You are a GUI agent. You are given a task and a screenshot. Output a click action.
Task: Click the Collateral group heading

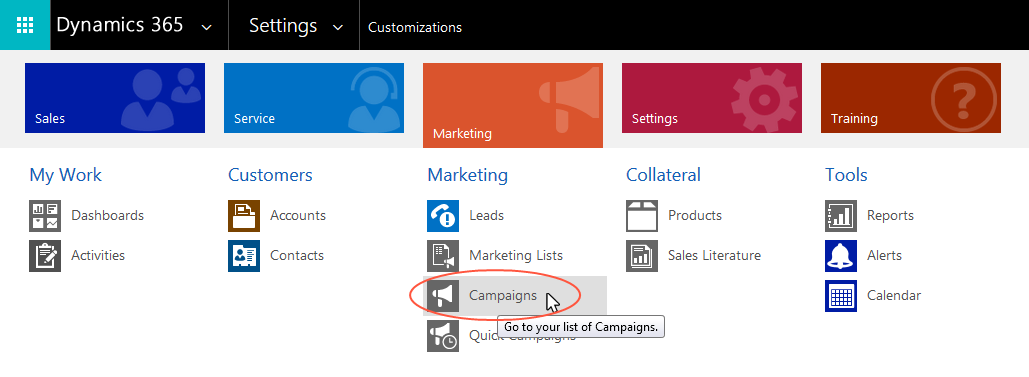(x=663, y=175)
